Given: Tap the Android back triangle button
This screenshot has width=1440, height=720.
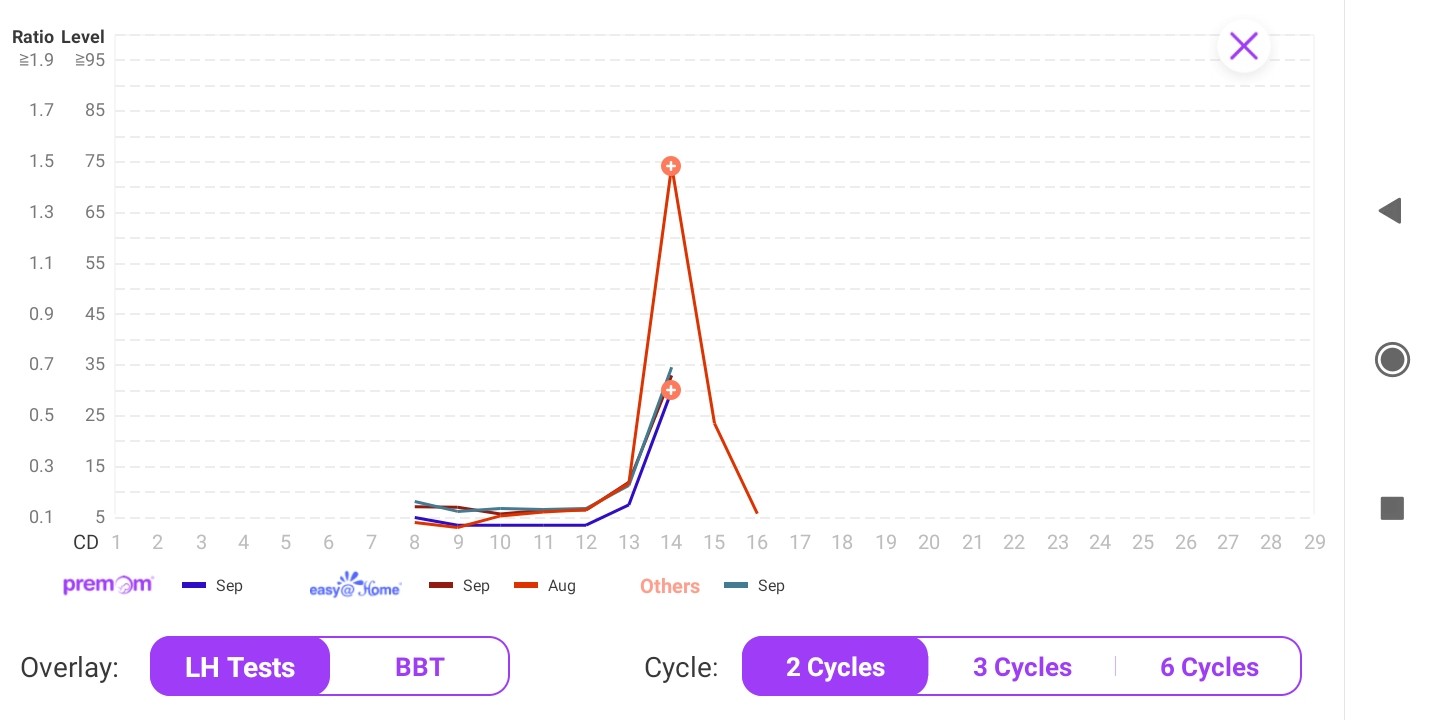Looking at the screenshot, I should tap(1391, 211).
